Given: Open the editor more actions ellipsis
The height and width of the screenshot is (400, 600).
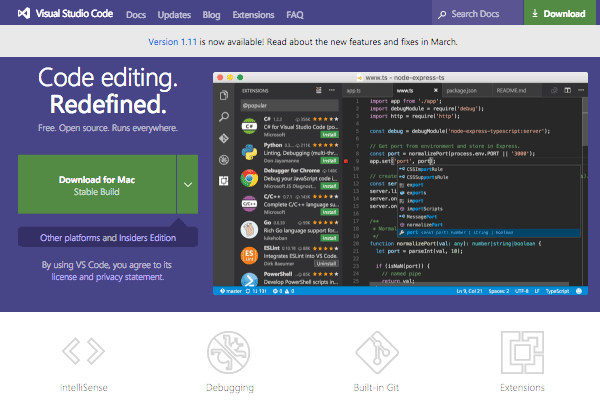Looking at the screenshot, I should click(581, 90).
